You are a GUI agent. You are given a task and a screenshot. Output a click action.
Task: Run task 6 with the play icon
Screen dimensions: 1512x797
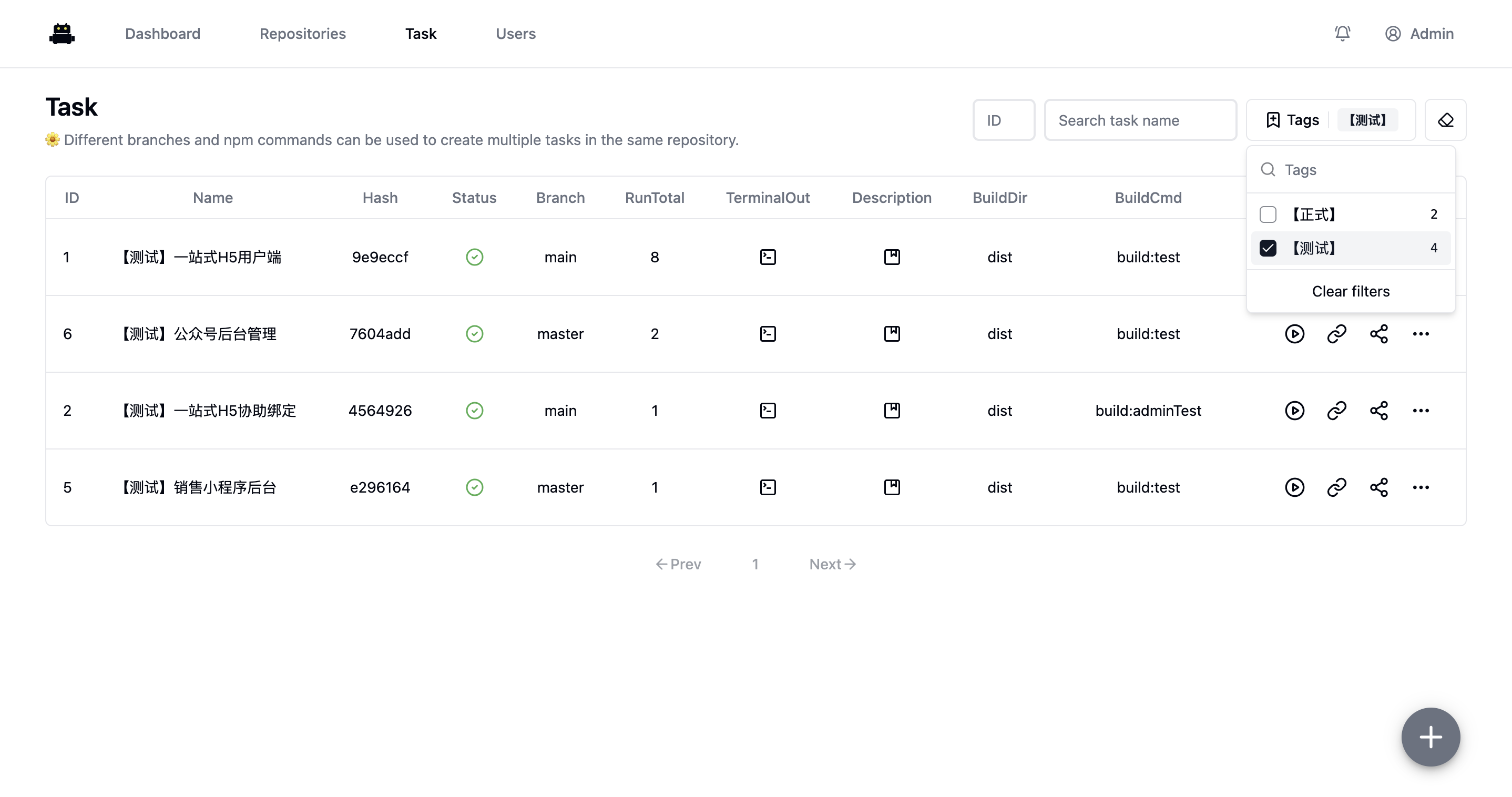(x=1294, y=334)
